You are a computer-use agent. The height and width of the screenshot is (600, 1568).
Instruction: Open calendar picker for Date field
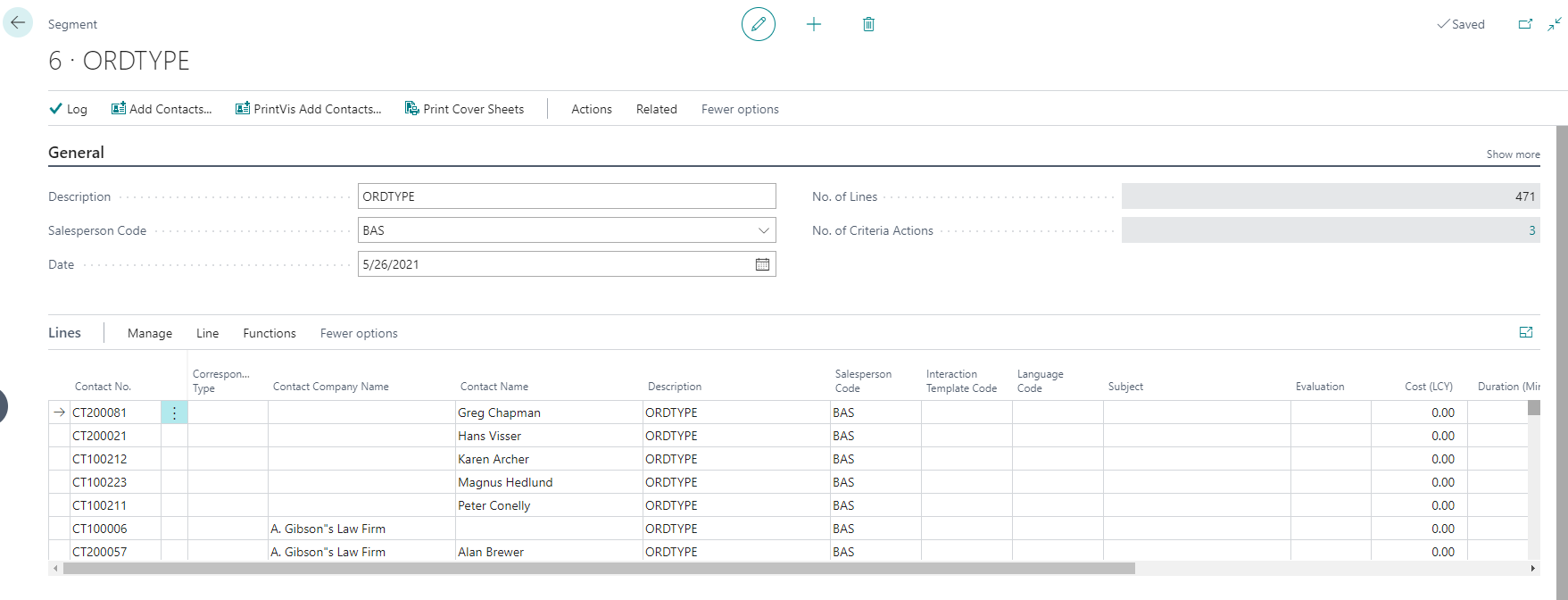pos(762,264)
